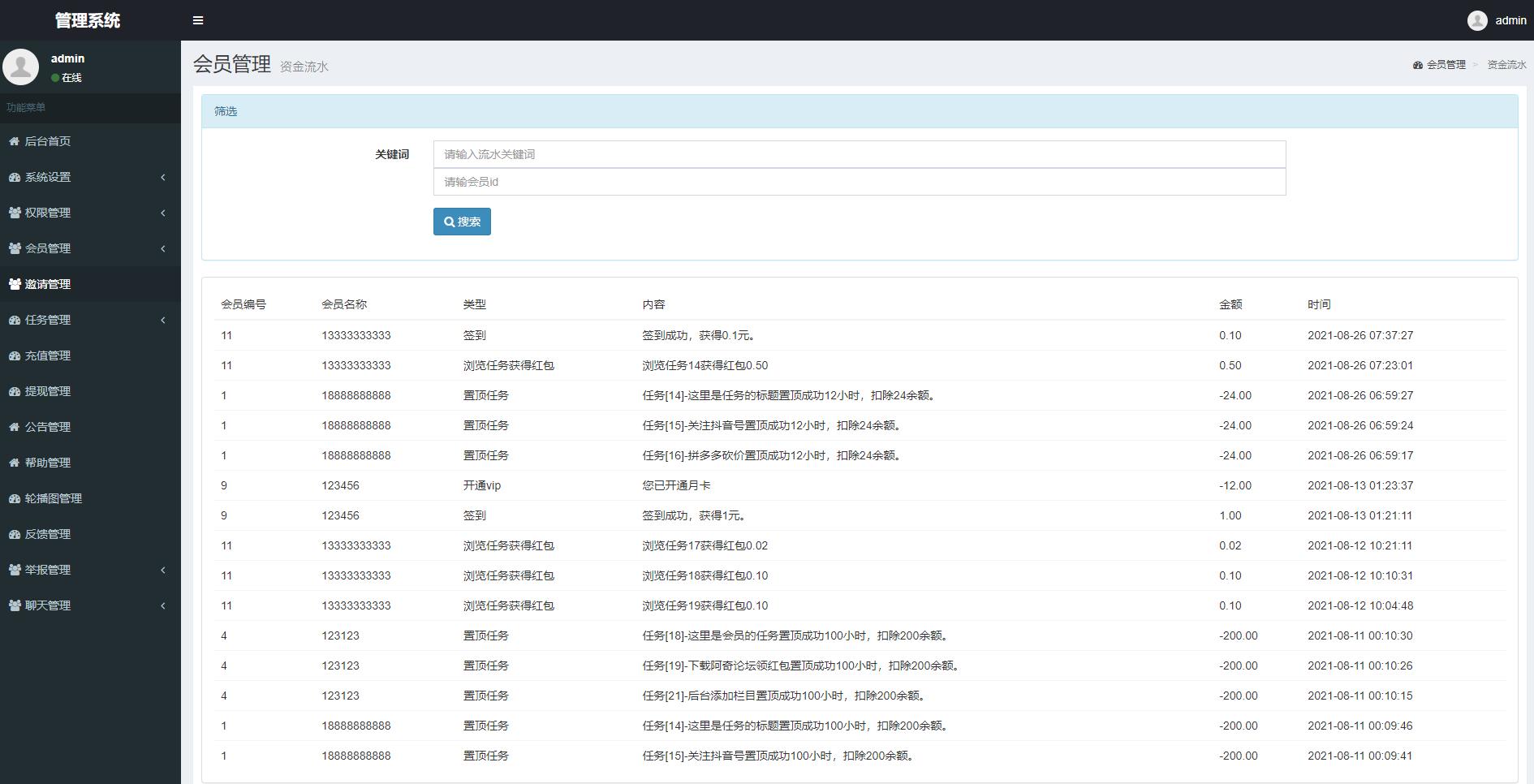This screenshot has width=1534, height=784.
Task: Open the 提现管理 menu item
Action: [x=90, y=391]
